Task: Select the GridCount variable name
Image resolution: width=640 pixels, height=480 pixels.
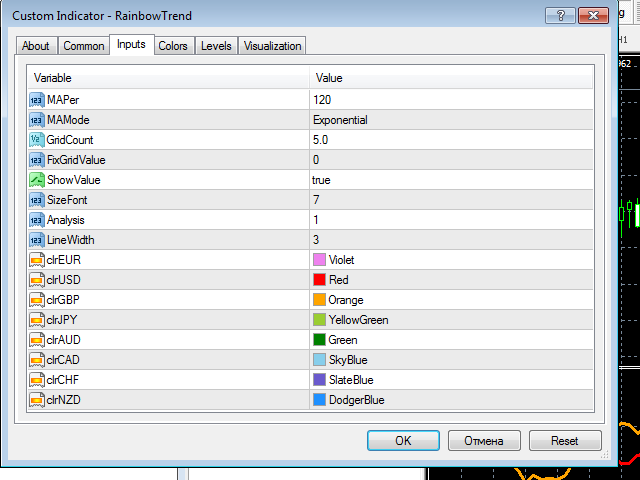Action: click(70, 140)
